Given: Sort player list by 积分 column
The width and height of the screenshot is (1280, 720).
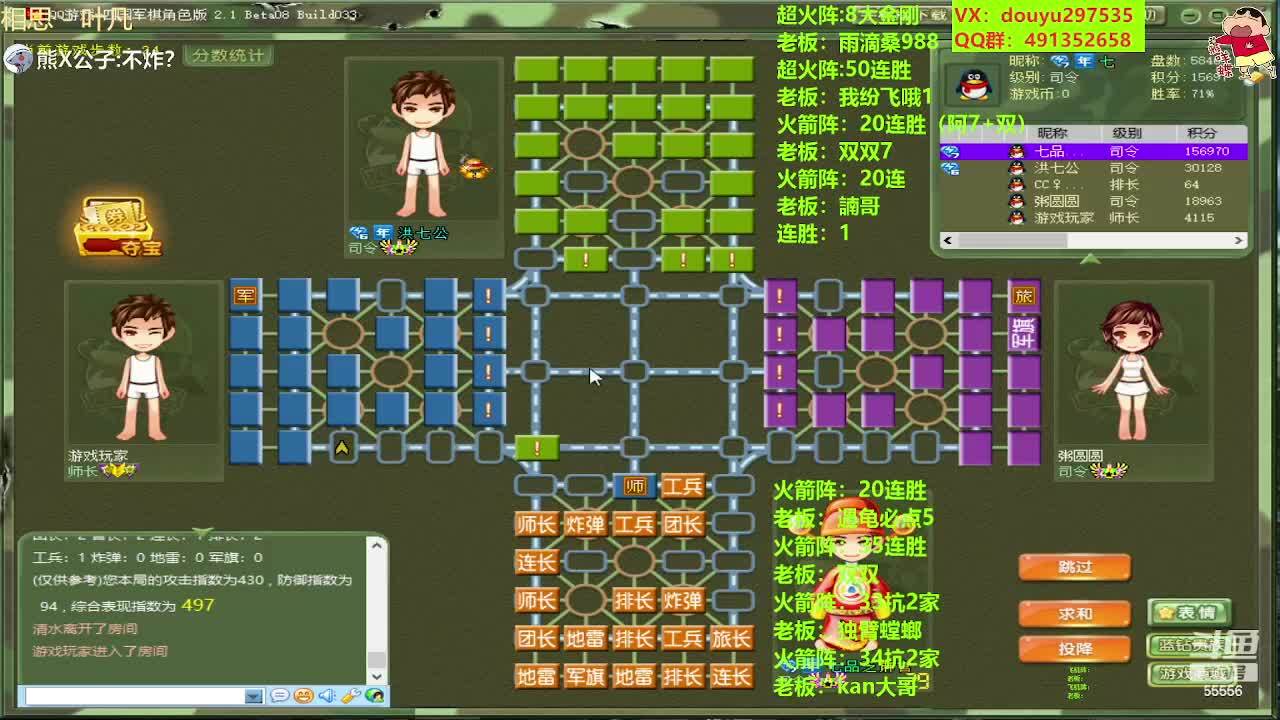Looking at the screenshot, I should (x=1200, y=133).
